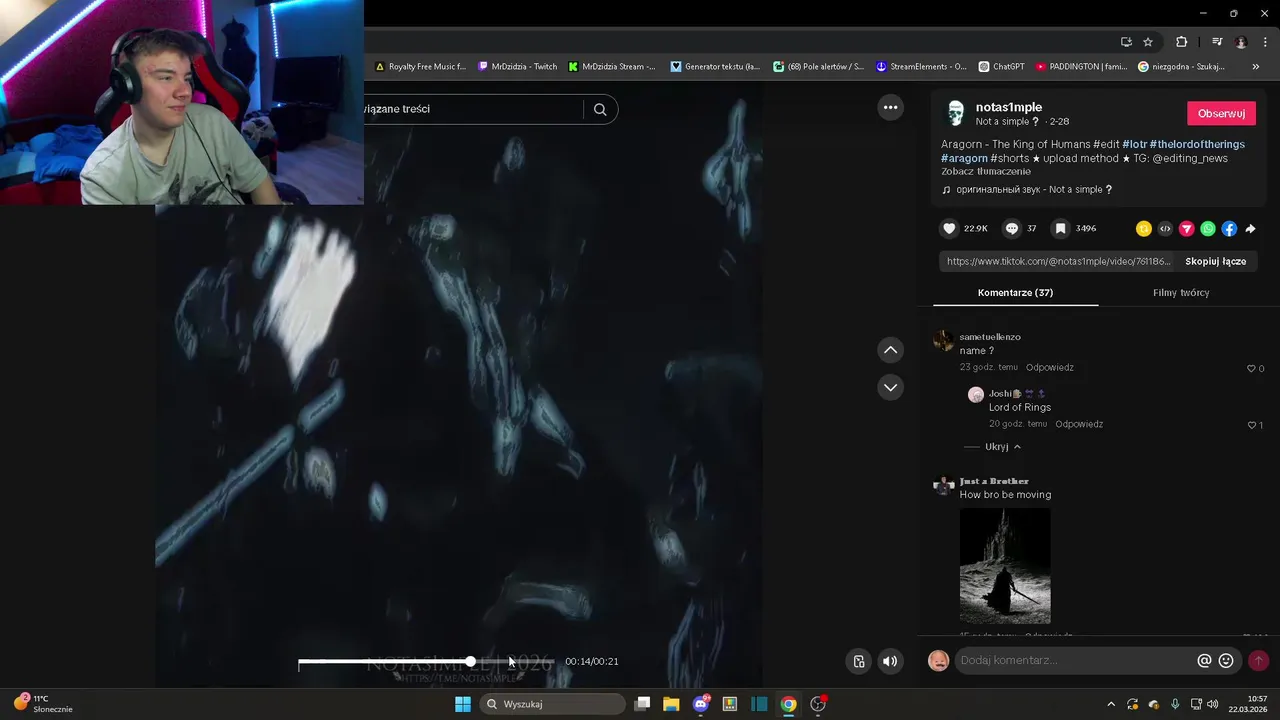Get embed code icon
The image size is (1280, 720).
pos(1165,229)
